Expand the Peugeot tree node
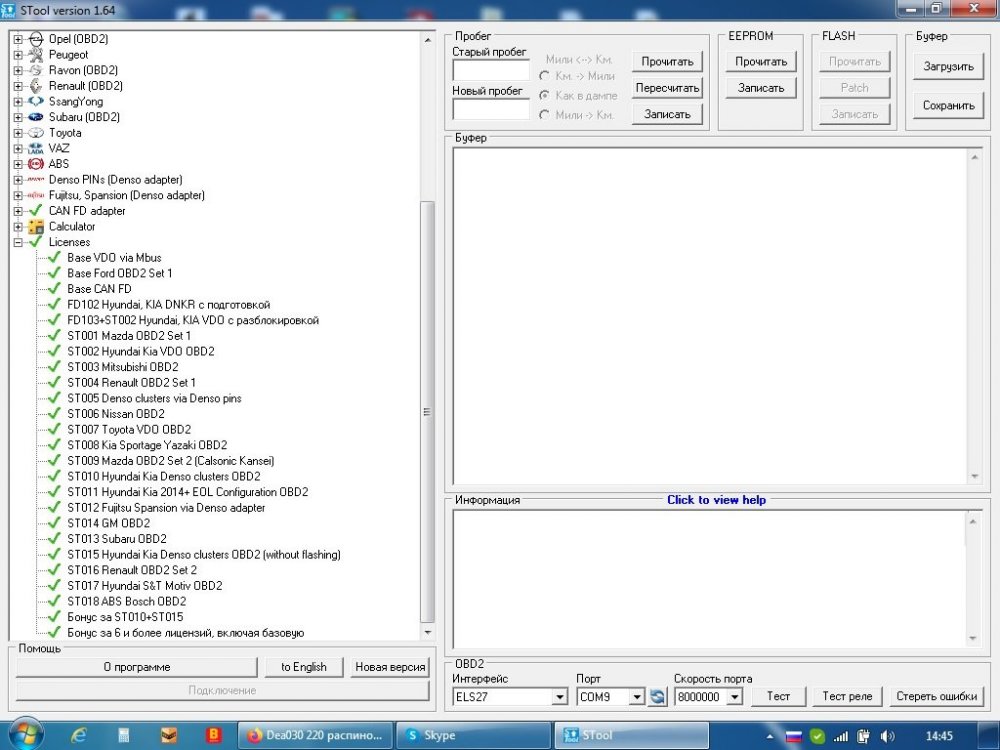Viewport: 1000px width, 750px height. 18,55
